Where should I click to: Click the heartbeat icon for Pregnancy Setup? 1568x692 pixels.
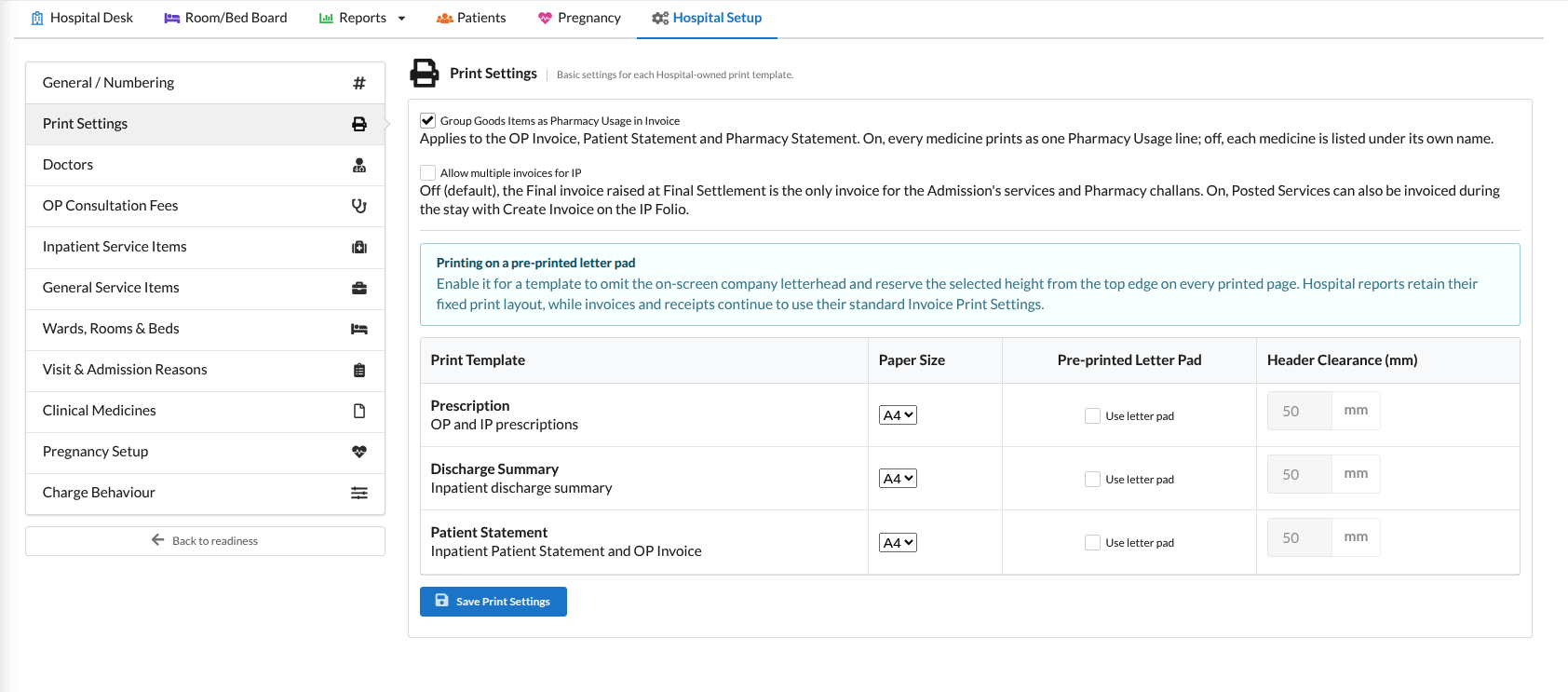coord(359,452)
